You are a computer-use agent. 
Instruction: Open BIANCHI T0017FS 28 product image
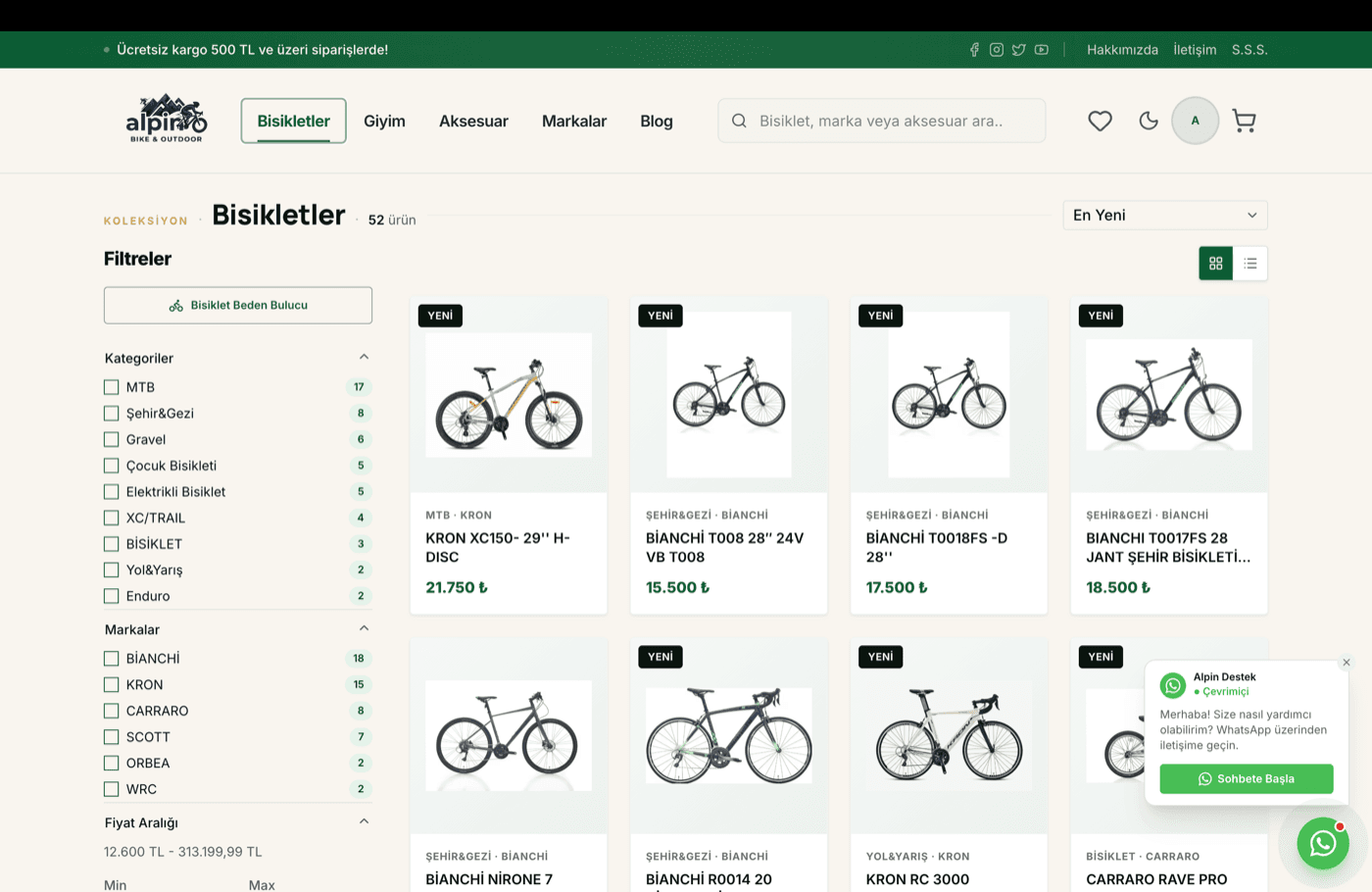(x=1169, y=395)
